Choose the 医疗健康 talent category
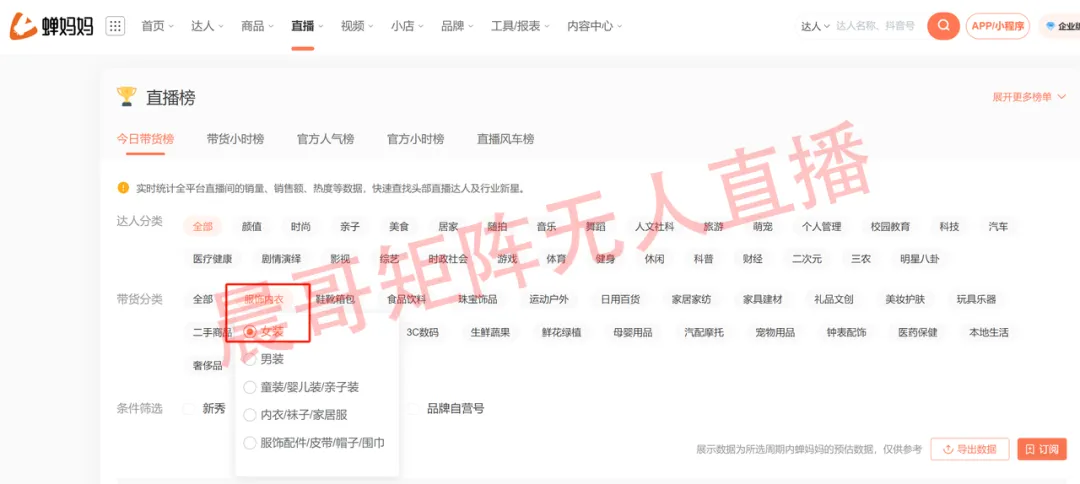The image size is (1080, 484). point(212,260)
